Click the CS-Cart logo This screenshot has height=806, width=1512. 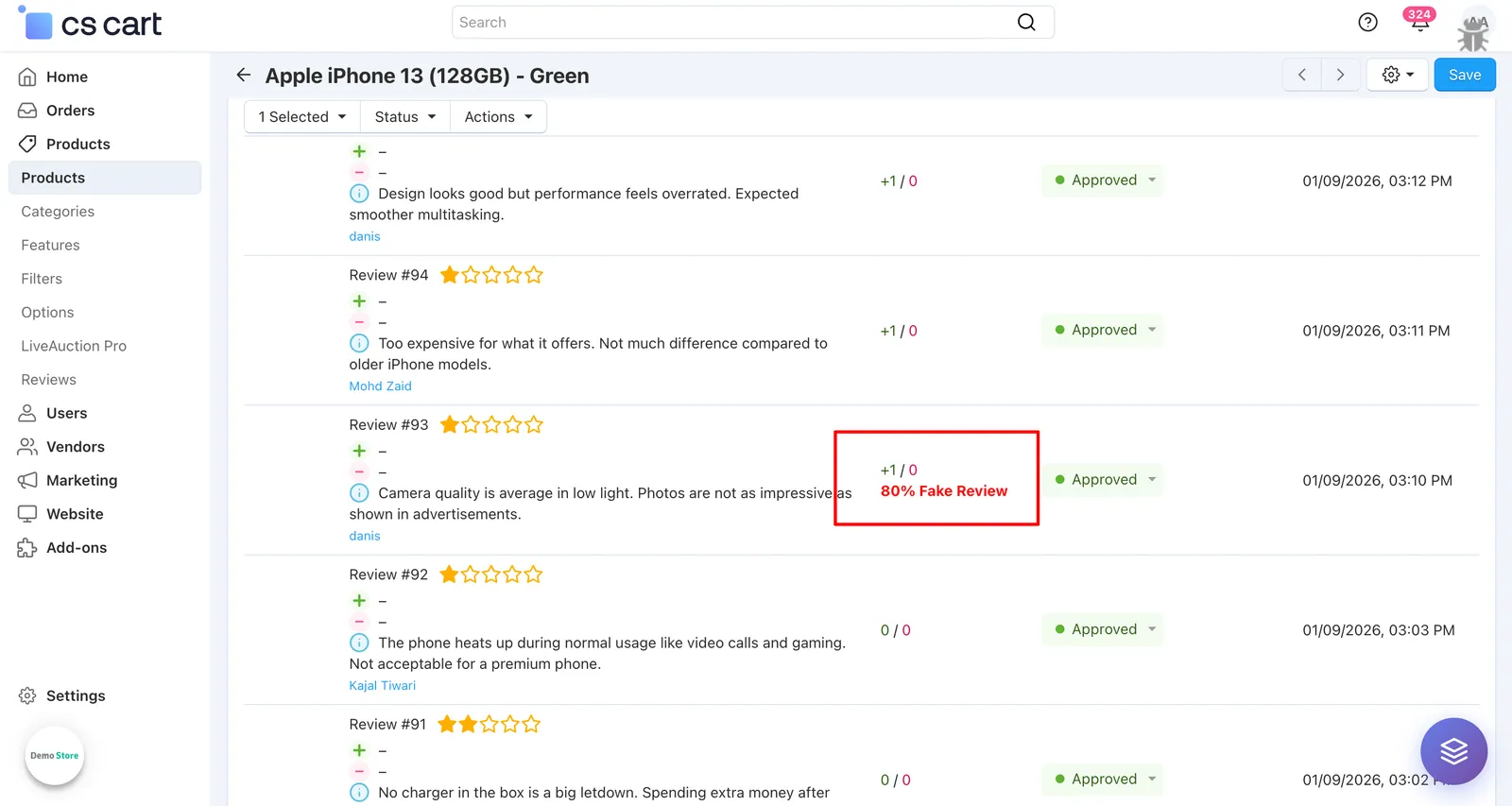[x=91, y=24]
